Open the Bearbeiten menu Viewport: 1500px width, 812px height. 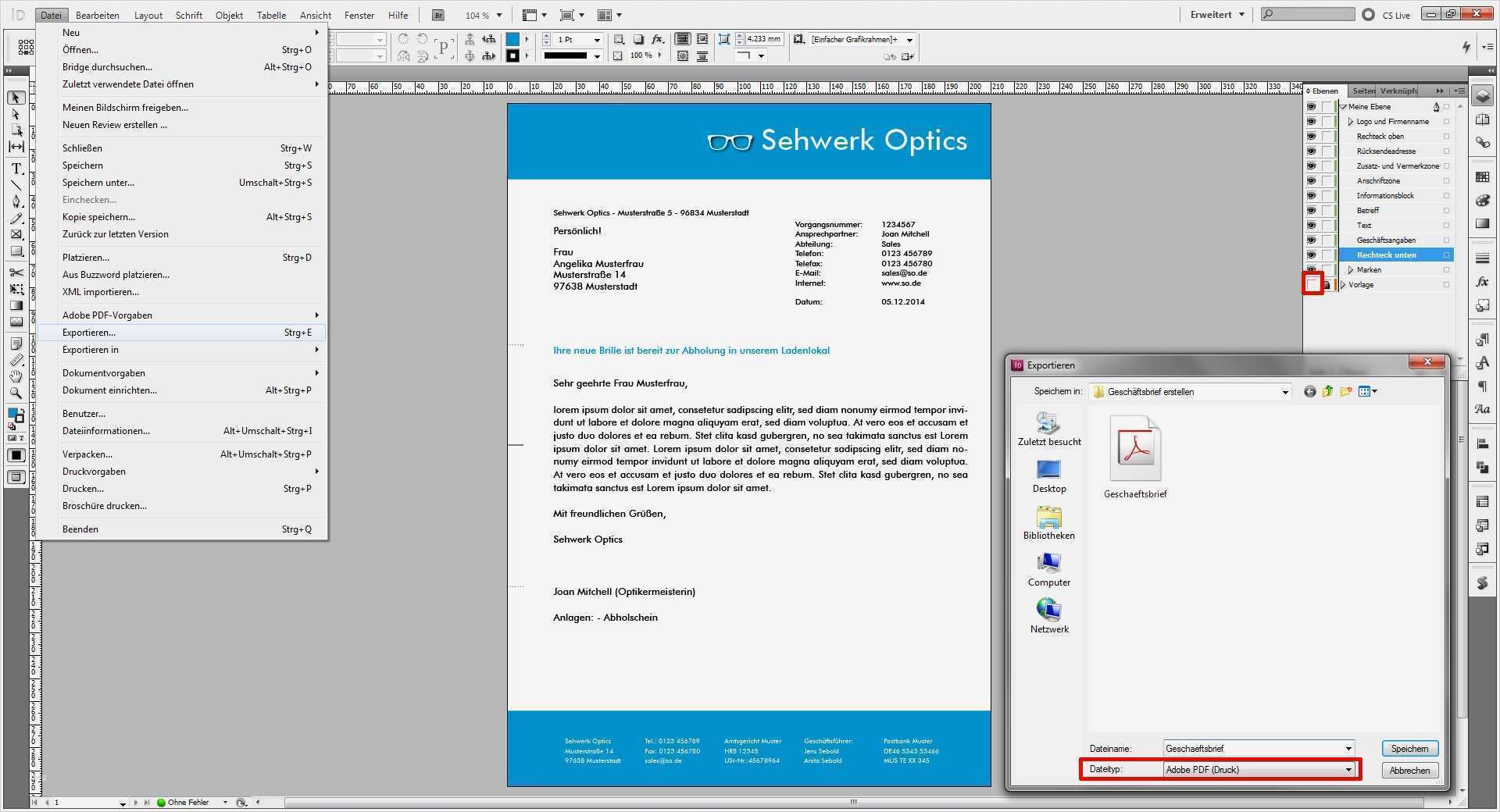coord(97,14)
